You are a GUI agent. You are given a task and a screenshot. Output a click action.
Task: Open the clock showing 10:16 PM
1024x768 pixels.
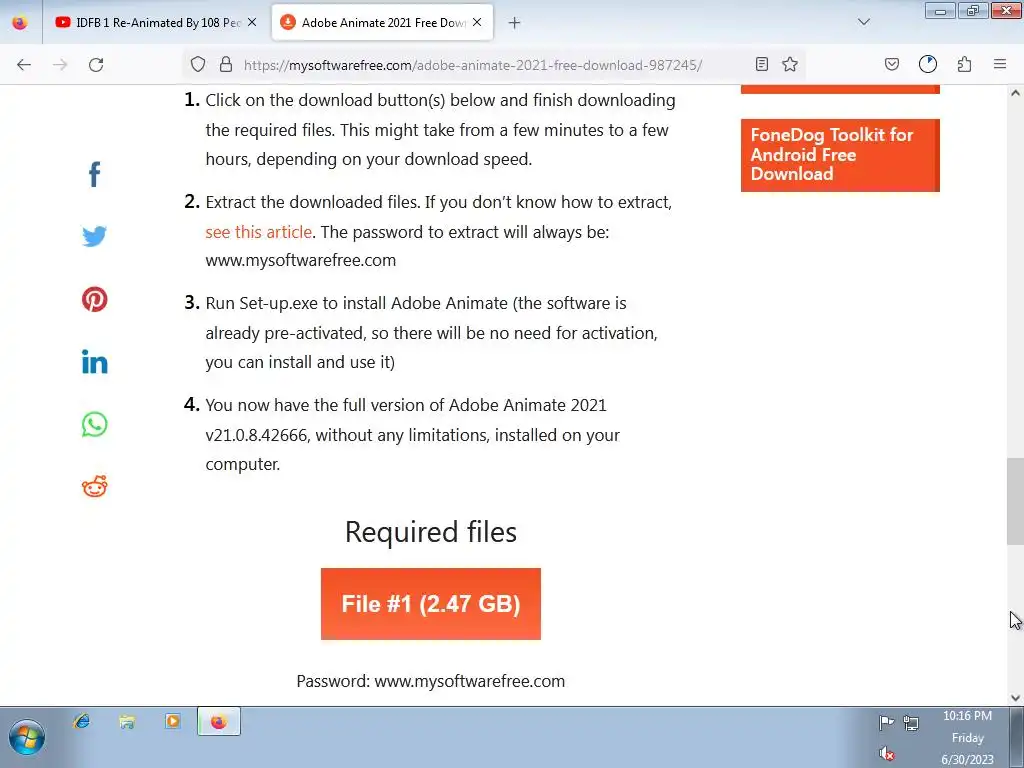[967, 738]
